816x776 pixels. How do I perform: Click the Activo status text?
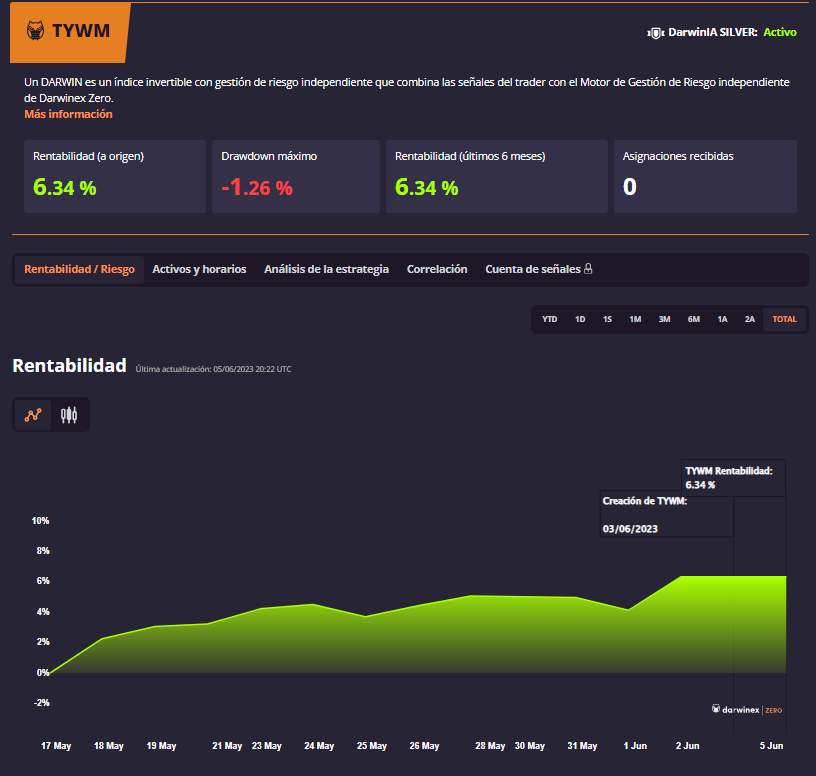[x=780, y=32]
